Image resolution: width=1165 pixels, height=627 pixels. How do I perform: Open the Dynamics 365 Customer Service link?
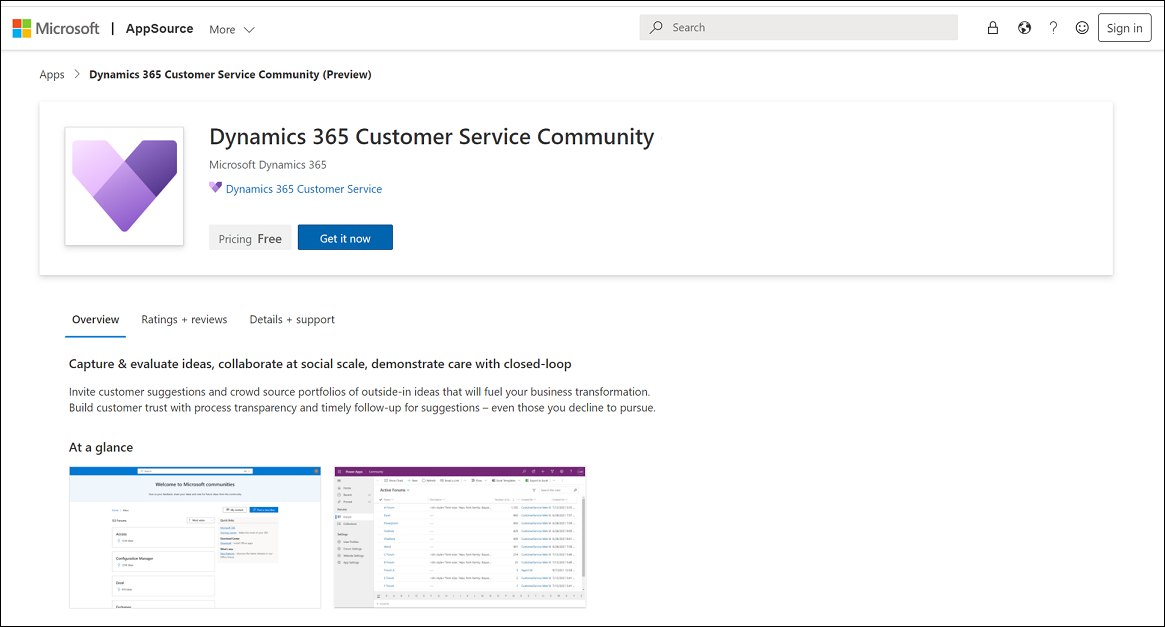click(x=302, y=188)
